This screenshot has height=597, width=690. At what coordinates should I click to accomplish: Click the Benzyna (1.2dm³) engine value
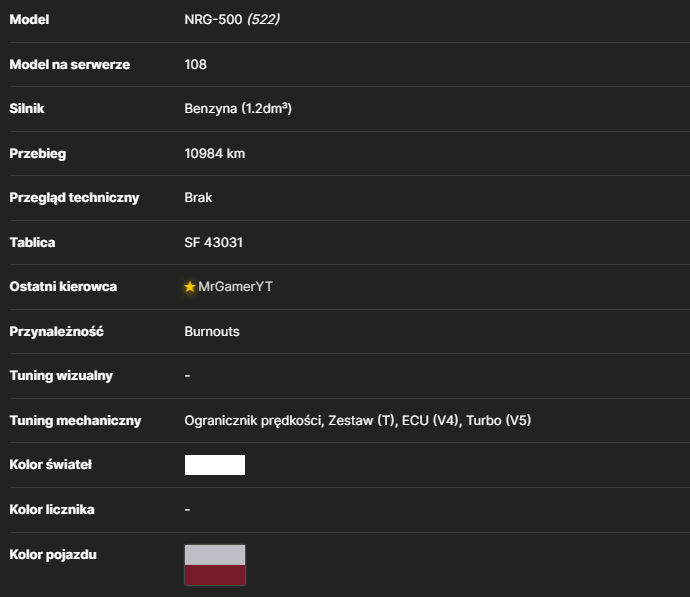[238, 109]
